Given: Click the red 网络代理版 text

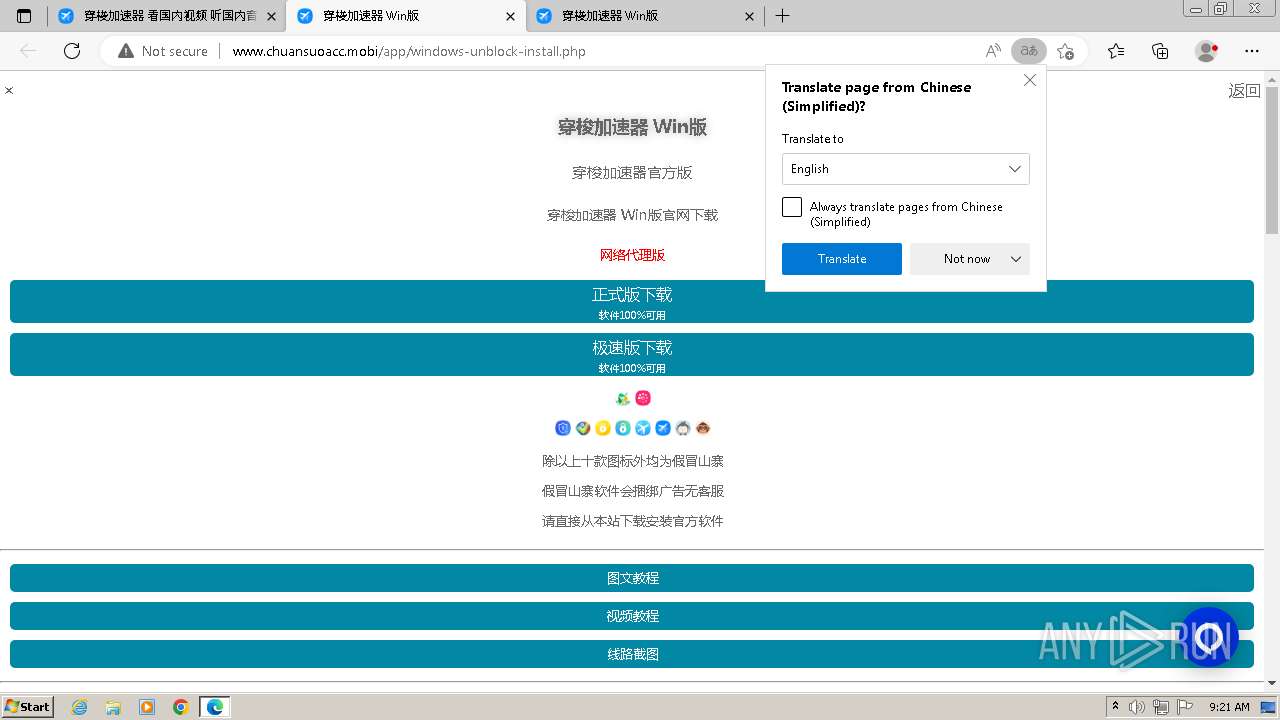Looking at the screenshot, I should (632, 255).
